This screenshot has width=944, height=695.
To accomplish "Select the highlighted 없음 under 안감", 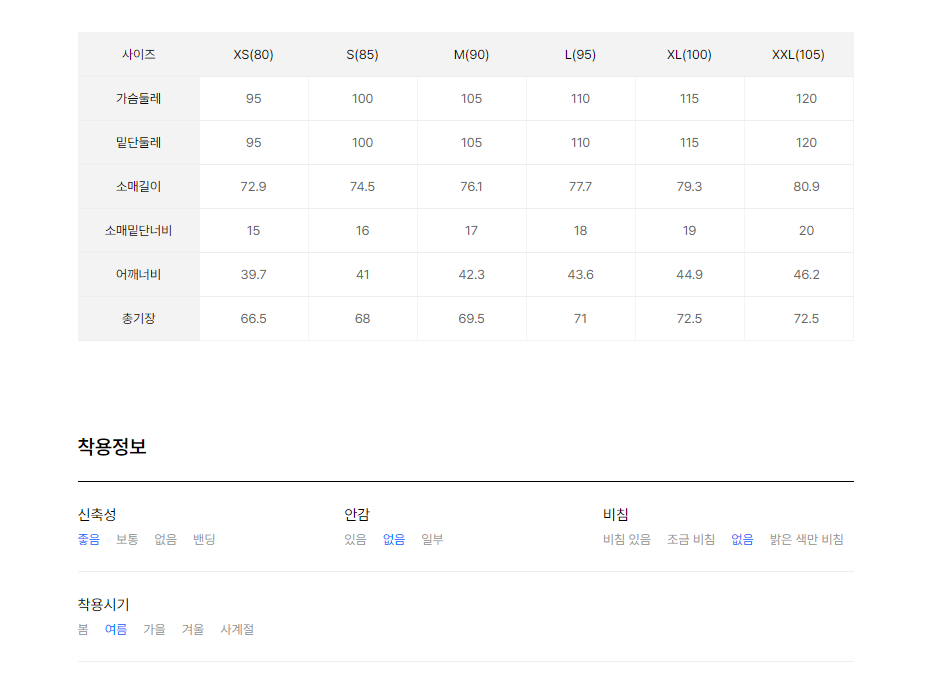I will [394, 540].
